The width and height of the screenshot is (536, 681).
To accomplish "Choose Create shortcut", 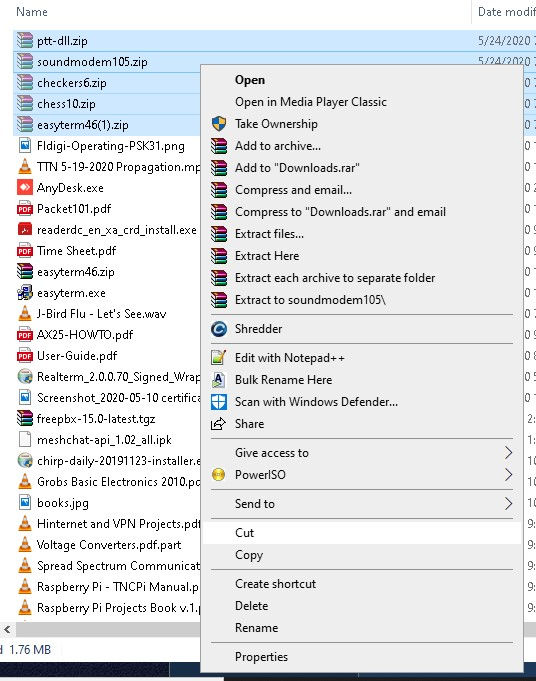I will point(362,584).
